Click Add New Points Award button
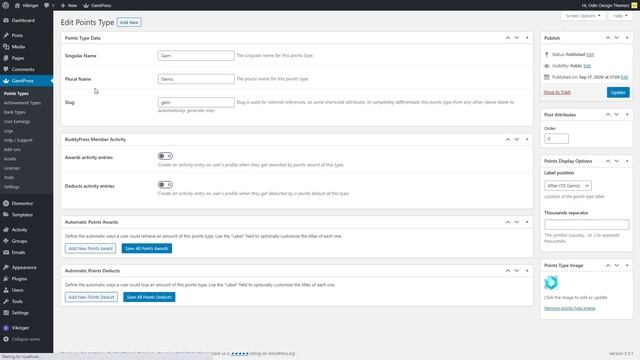Image resolution: width=640 pixels, height=360 pixels. [90, 248]
